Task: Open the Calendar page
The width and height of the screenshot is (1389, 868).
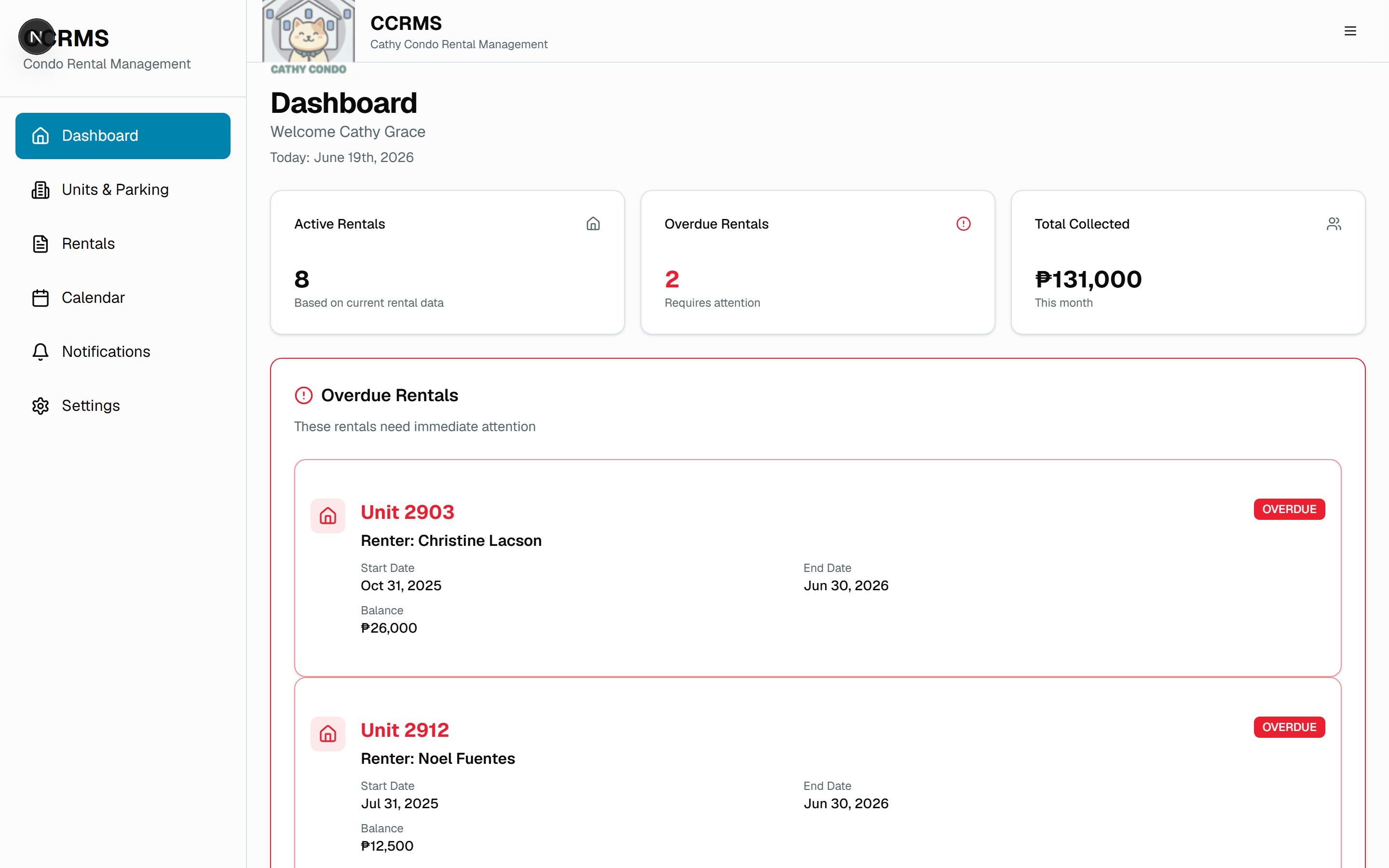Action: tap(123, 298)
